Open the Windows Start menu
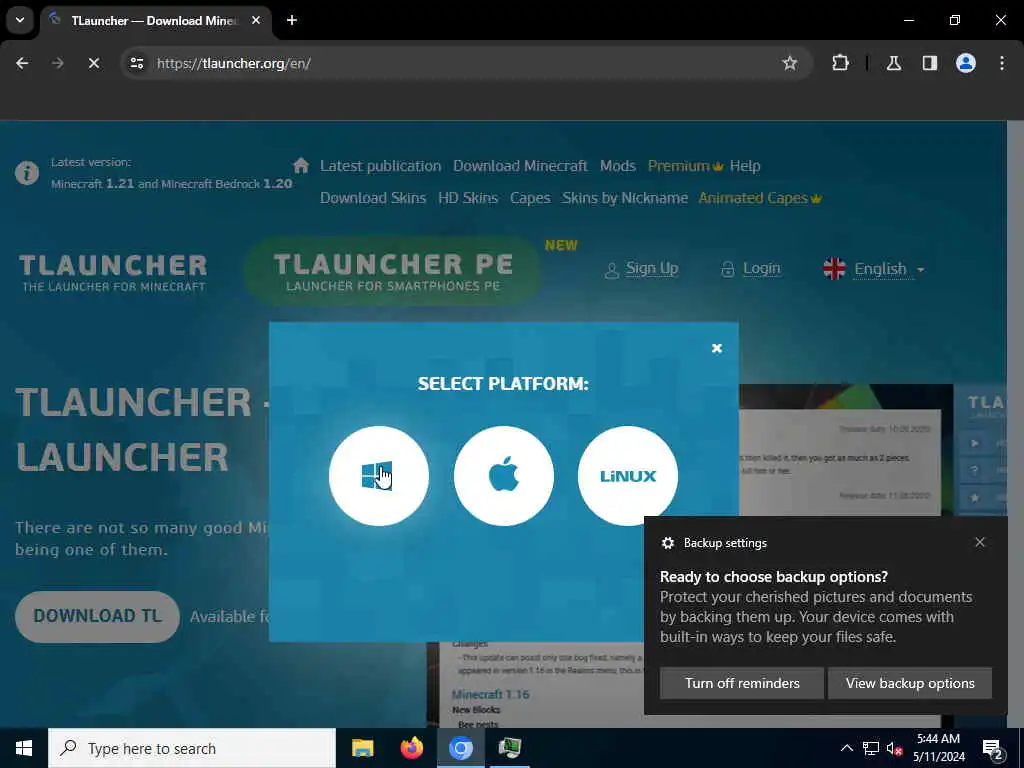 [x=24, y=748]
